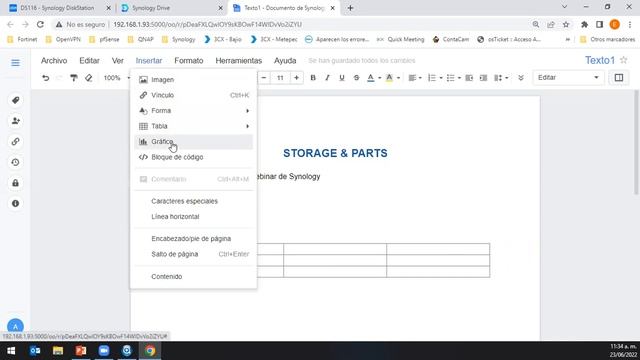Click the add user share sidebar icon

tap(16, 121)
